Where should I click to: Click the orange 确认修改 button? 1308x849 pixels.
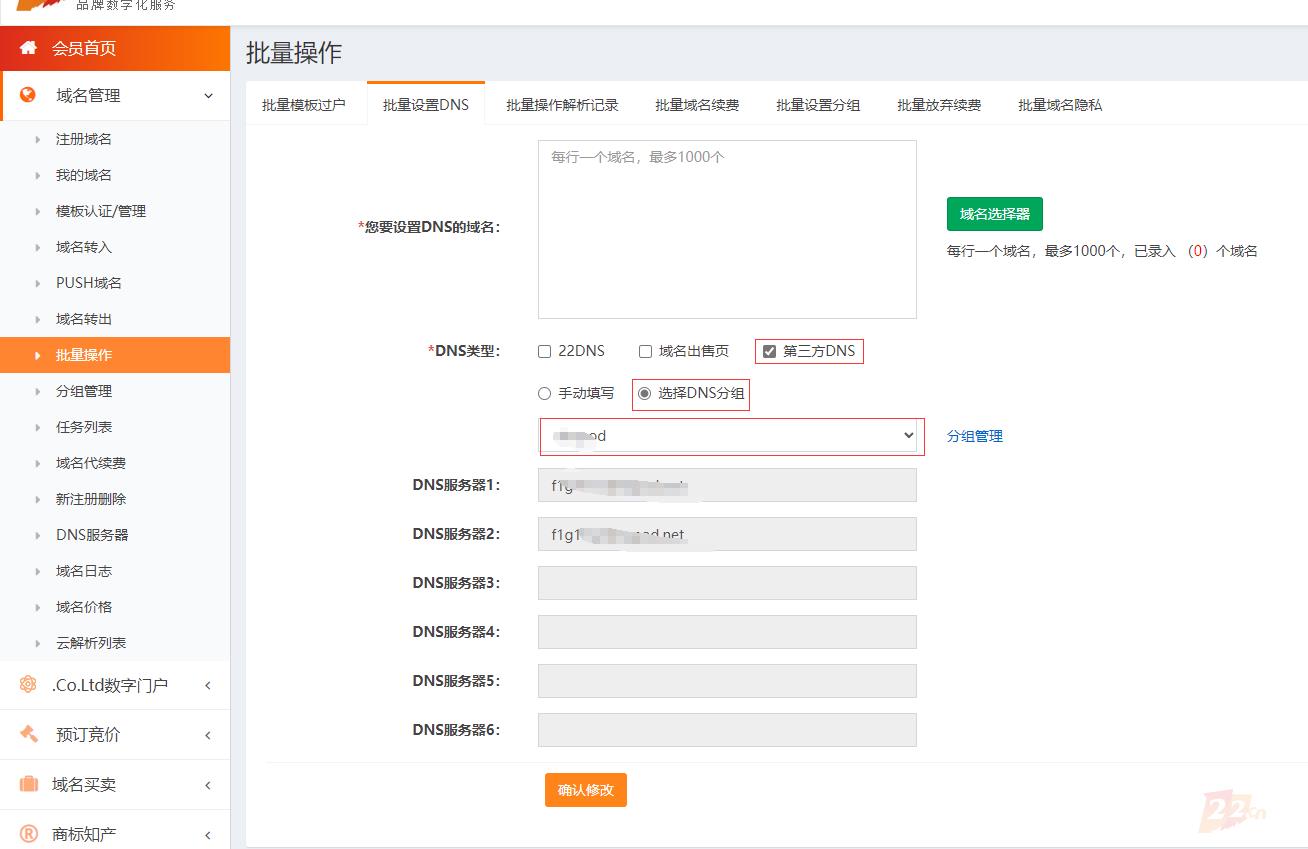coord(586,790)
